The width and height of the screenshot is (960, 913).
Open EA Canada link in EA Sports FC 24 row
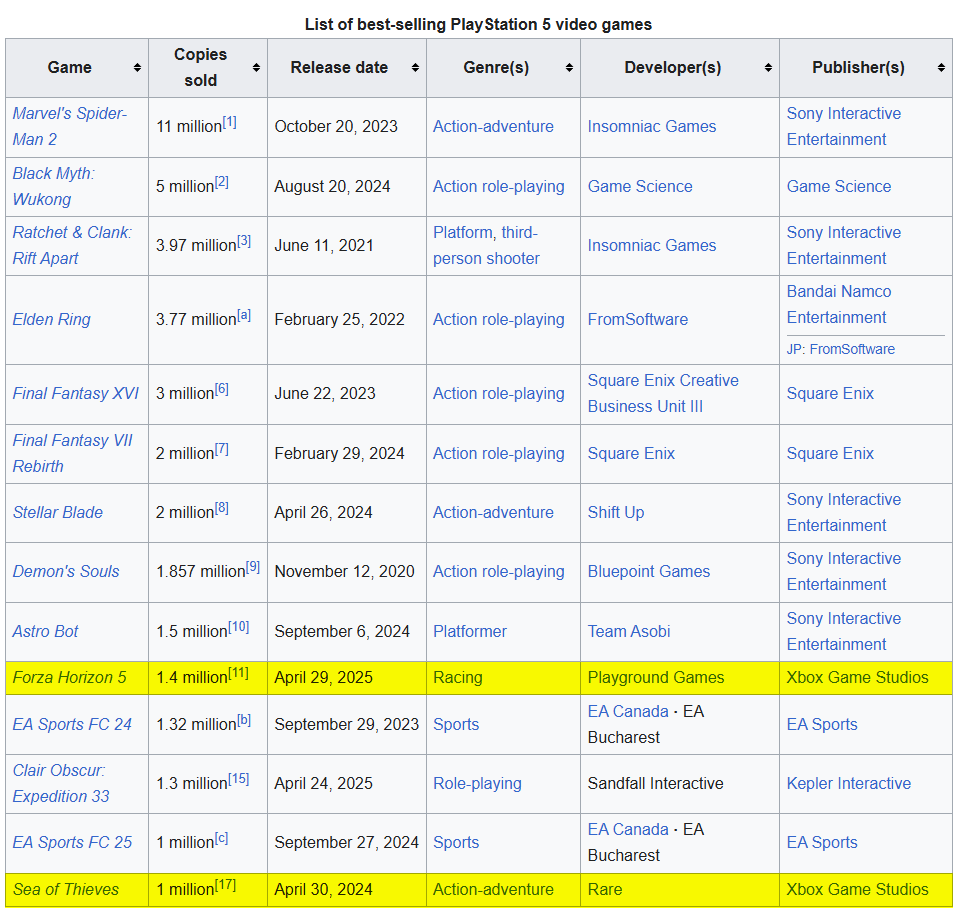(x=628, y=712)
